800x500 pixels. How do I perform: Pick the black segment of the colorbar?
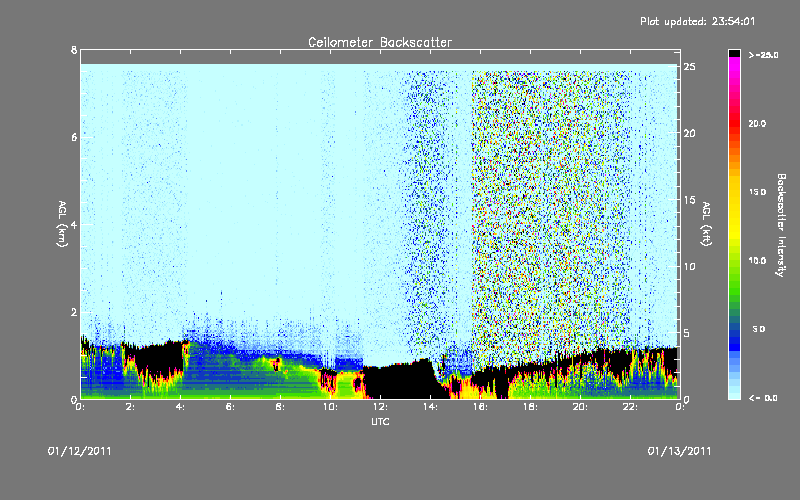[734, 53]
